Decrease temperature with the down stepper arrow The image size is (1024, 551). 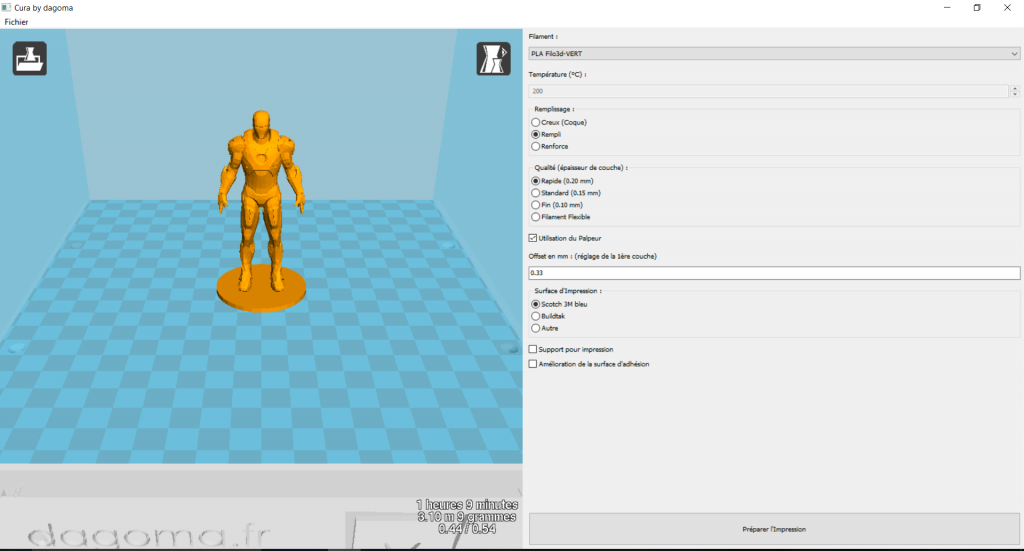pos(1014,94)
